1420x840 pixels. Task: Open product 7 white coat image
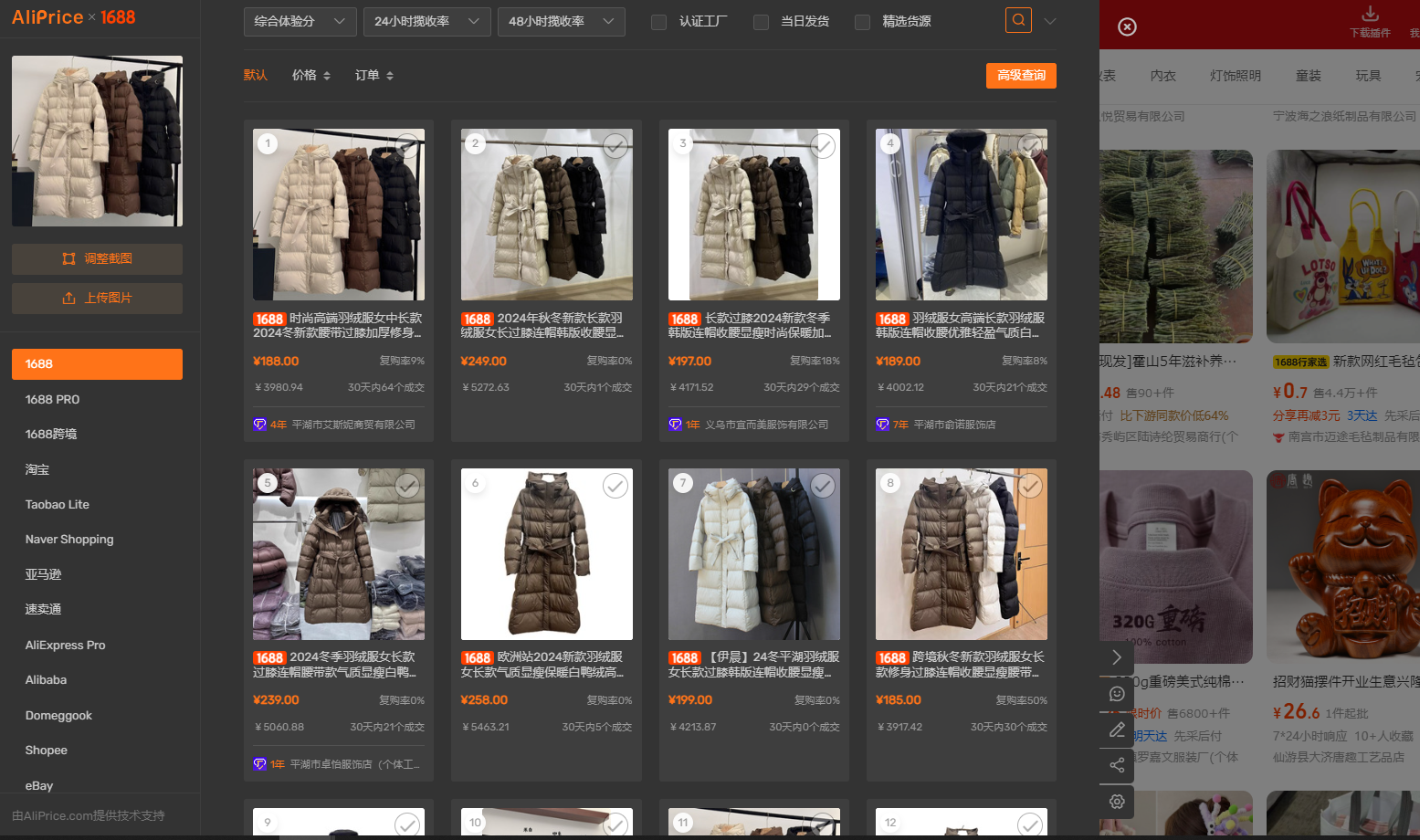click(x=754, y=554)
